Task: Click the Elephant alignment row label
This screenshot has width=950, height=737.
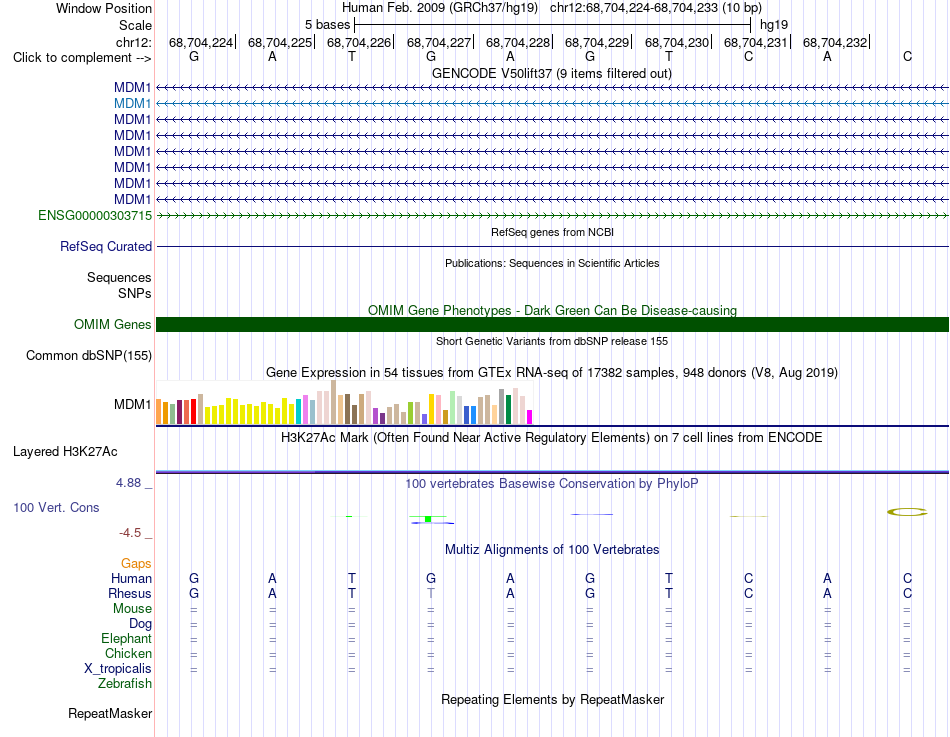Action: [126, 639]
